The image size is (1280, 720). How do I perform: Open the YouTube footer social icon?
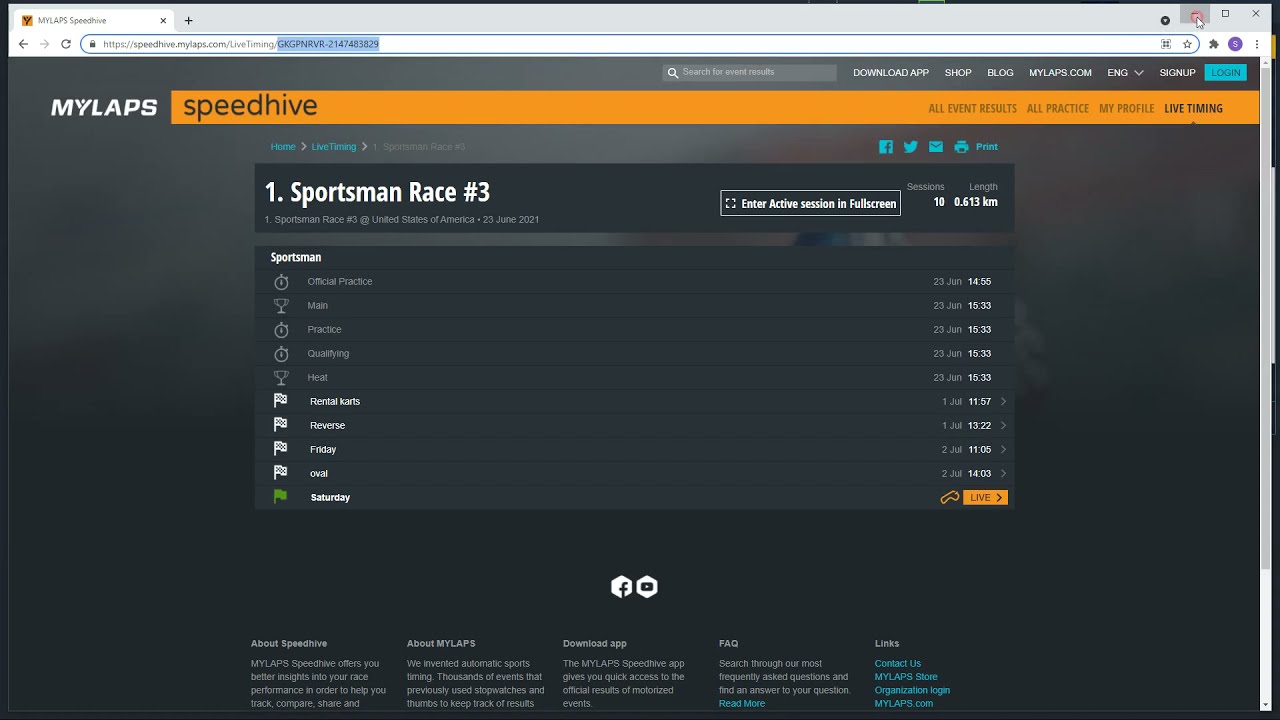coord(647,587)
